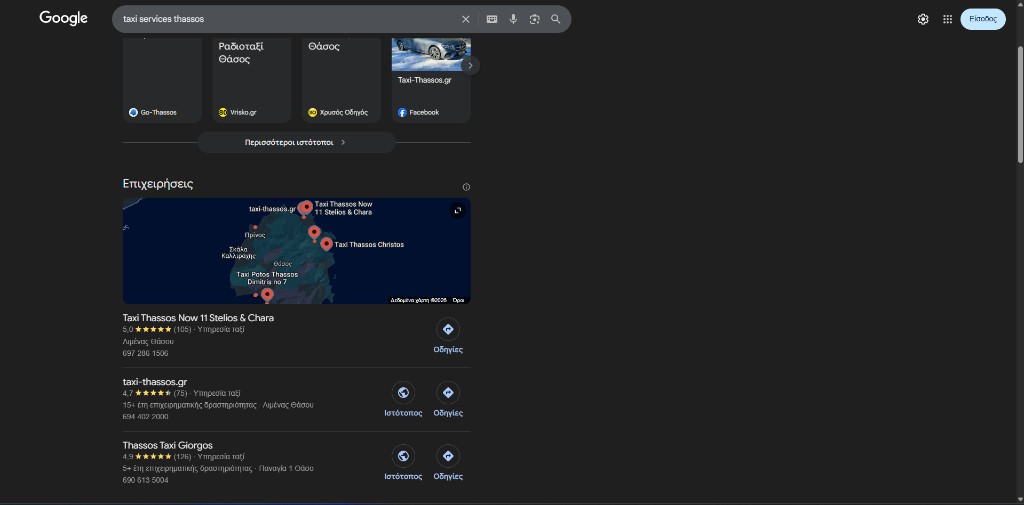Open Taxi-Thassos.gr car thumbnail
Image resolution: width=1024 pixels, height=505 pixels.
pyautogui.click(x=431, y=54)
